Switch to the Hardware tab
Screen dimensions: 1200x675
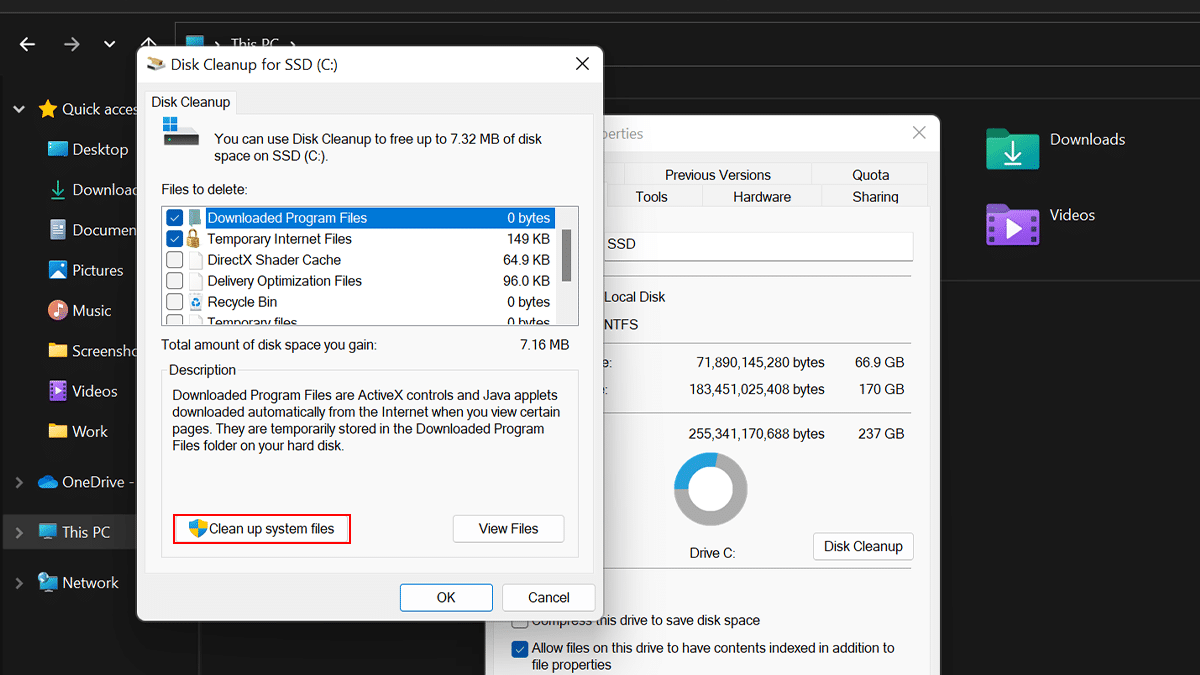point(761,197)
